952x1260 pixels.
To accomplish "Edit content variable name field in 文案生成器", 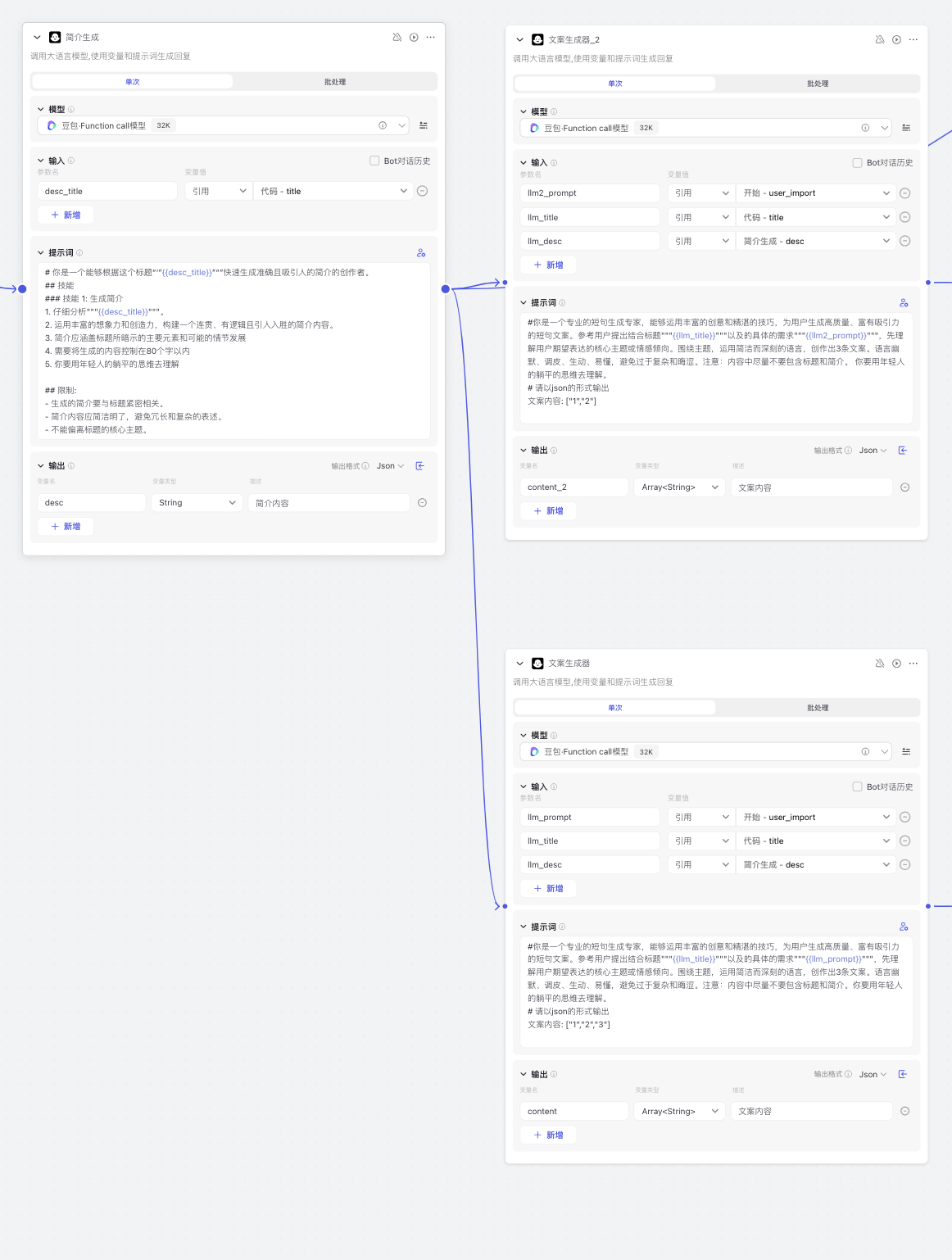I will tap(573, 1111).
